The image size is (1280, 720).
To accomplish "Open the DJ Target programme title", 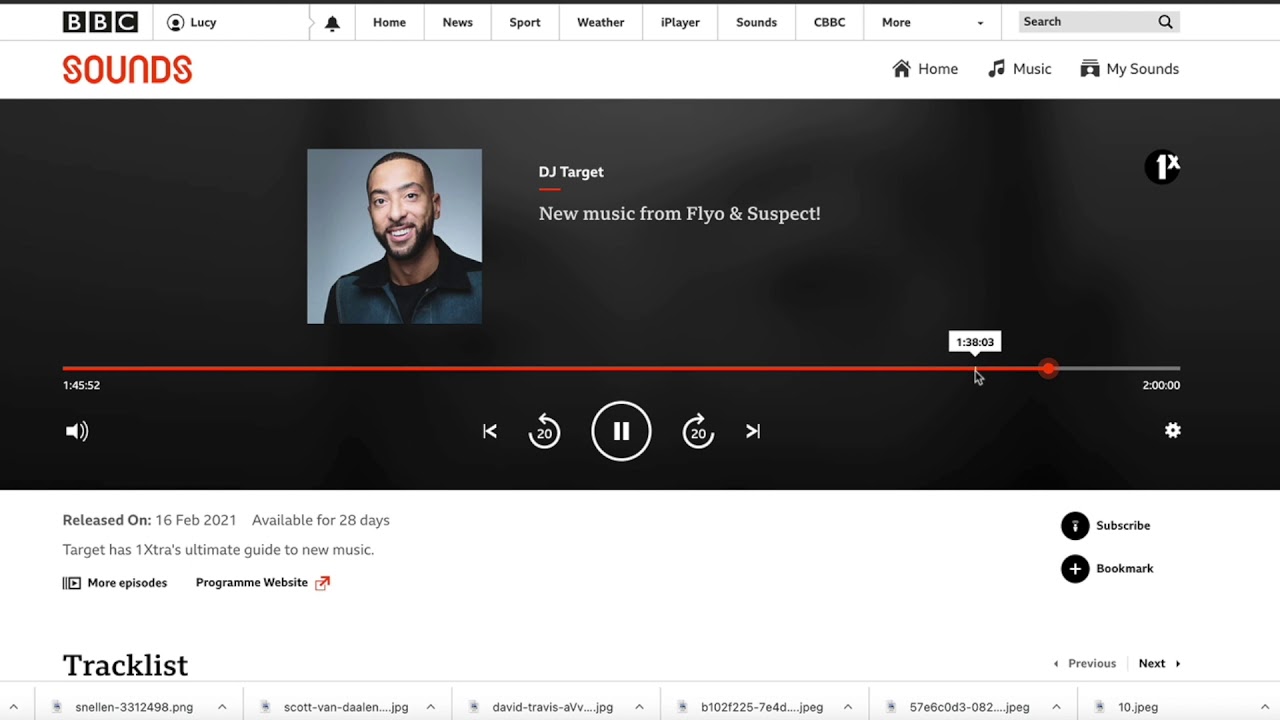I will 571,172.
